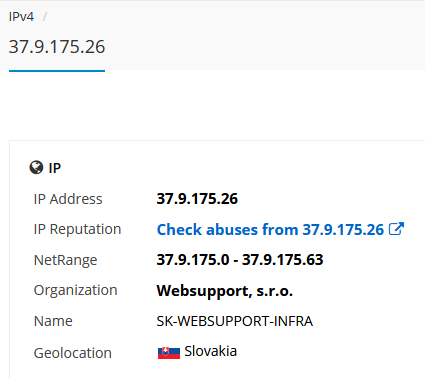Click the SK-WEBSUPPORT-INFRA name value
This screenshot has width=425, height=378.
pos(235,321)
